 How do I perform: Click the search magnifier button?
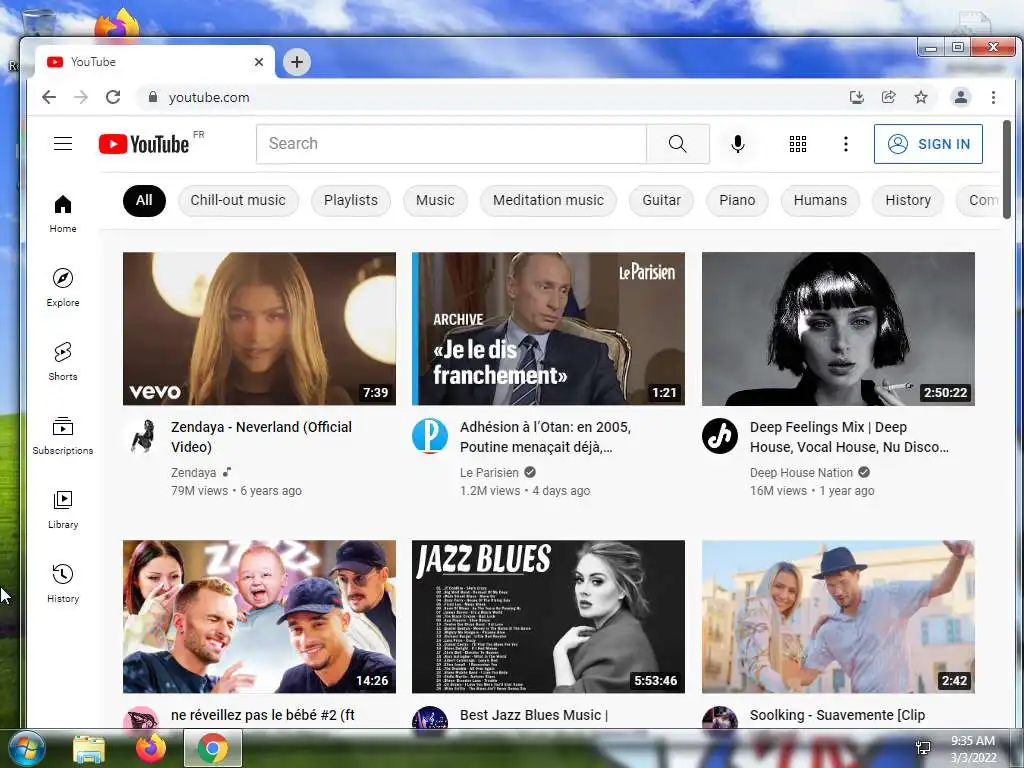(678, 144)
